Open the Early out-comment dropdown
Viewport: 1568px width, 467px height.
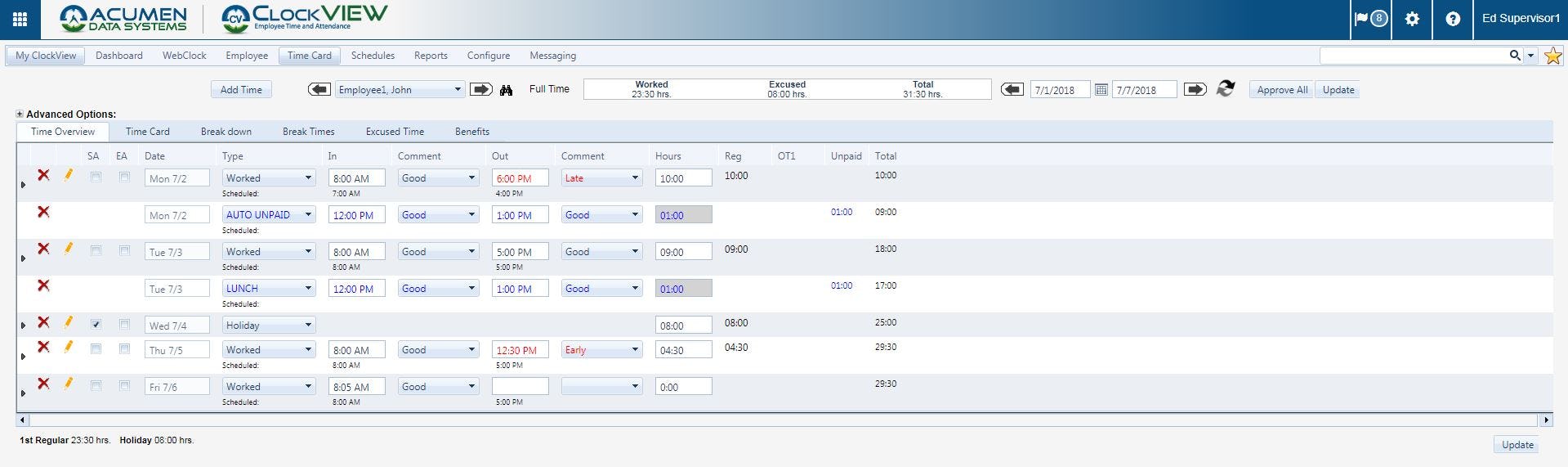pyautogui.click(x=601, y=349)
